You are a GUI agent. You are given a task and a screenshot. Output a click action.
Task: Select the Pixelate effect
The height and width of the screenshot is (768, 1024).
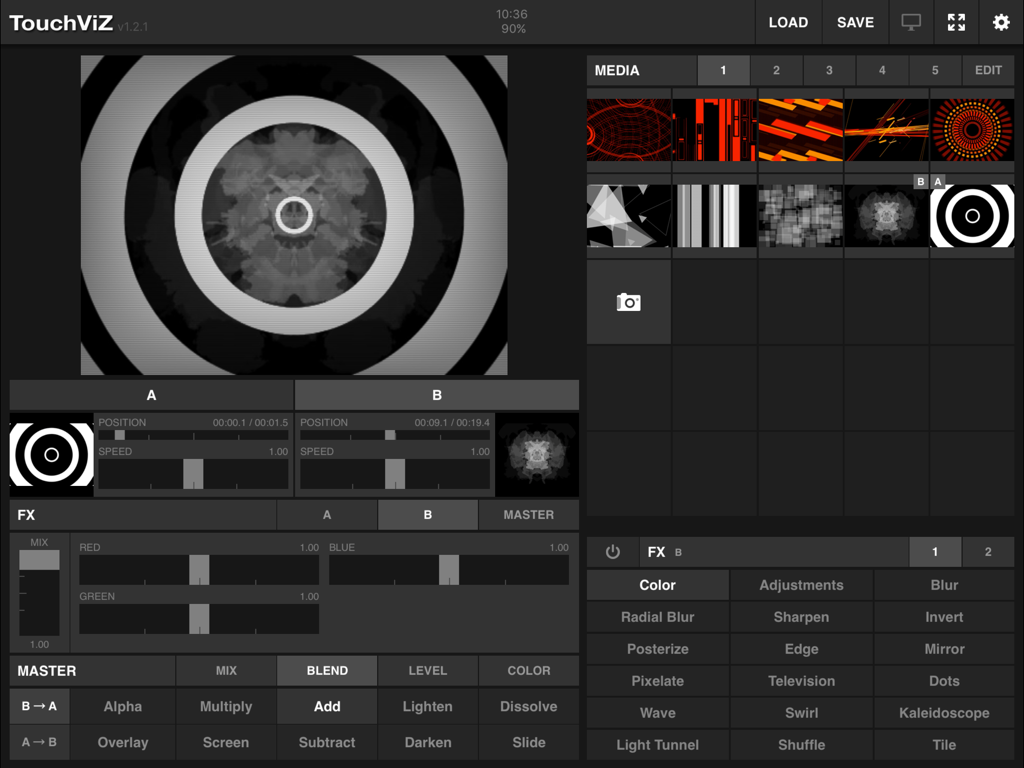point(657,681)
